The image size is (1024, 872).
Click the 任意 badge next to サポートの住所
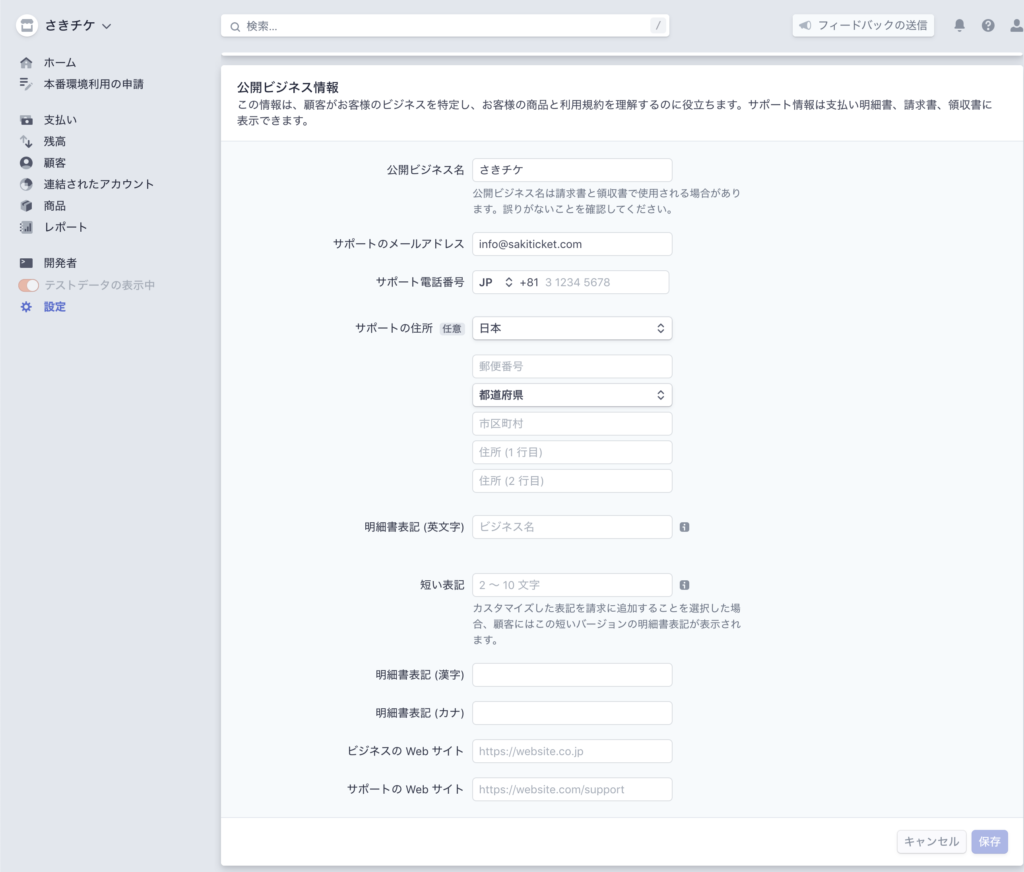point(451,329)
